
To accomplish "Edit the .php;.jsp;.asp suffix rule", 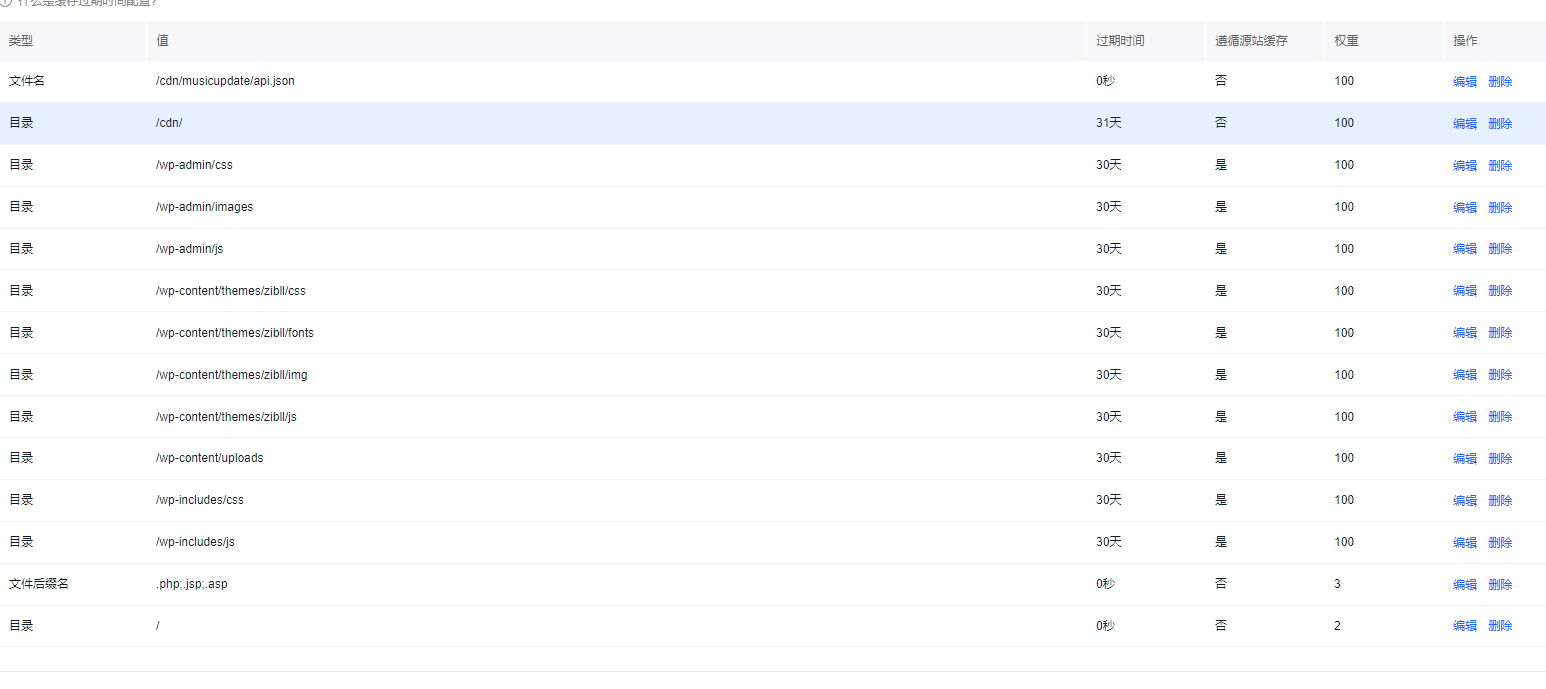I will 1464,585.
